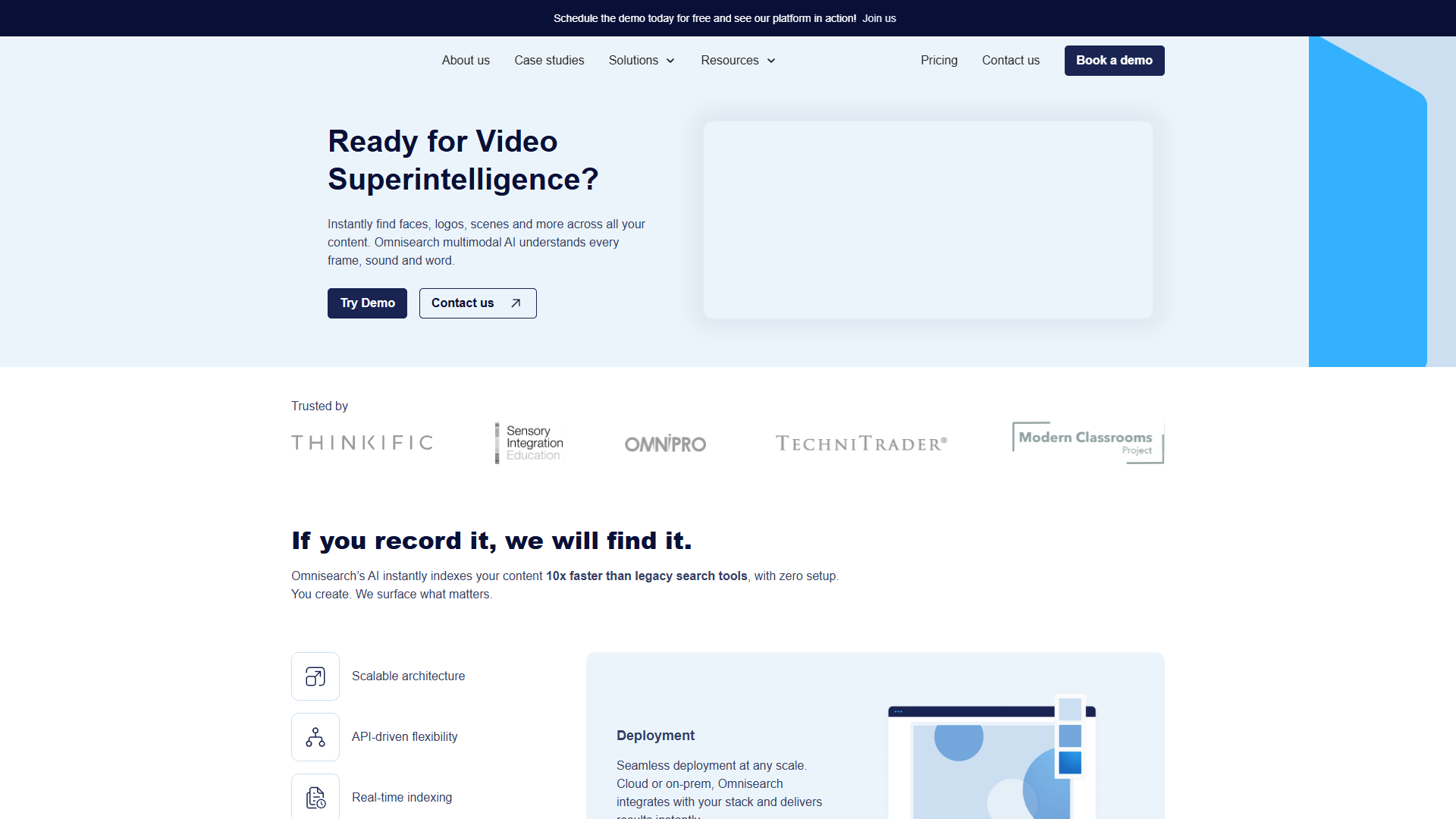Open the Sensory Integration Education logo
The image size is (1456, 819).
pos(529,443)
